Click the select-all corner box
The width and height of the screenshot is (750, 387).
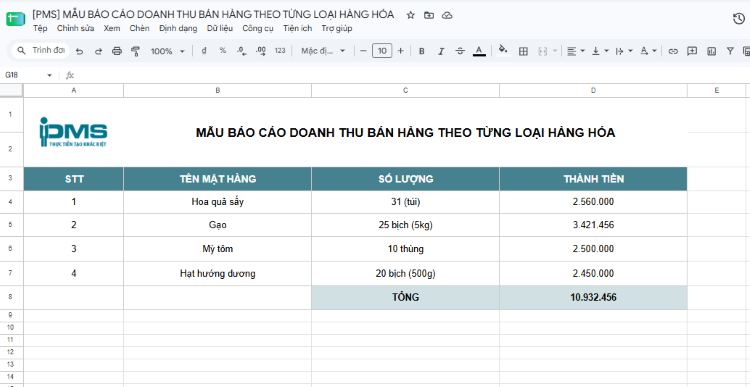[x=11, y=90]
